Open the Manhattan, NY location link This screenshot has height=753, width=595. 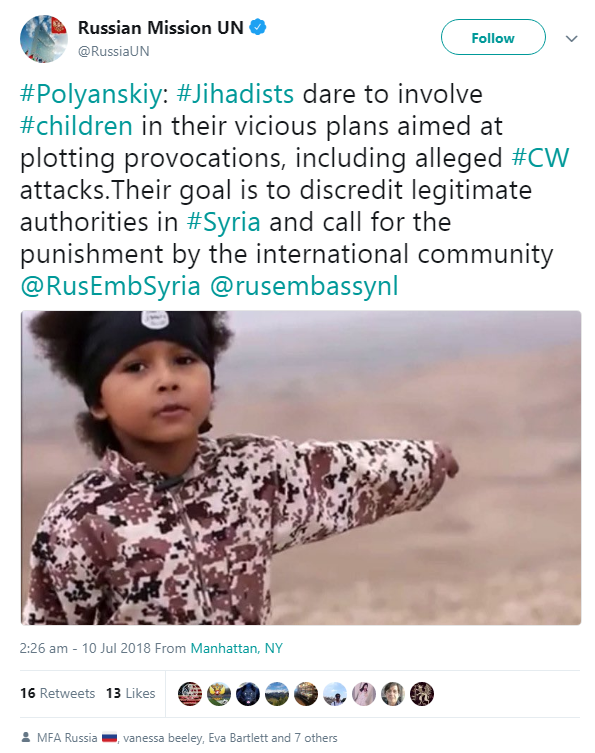pos(236,648)
